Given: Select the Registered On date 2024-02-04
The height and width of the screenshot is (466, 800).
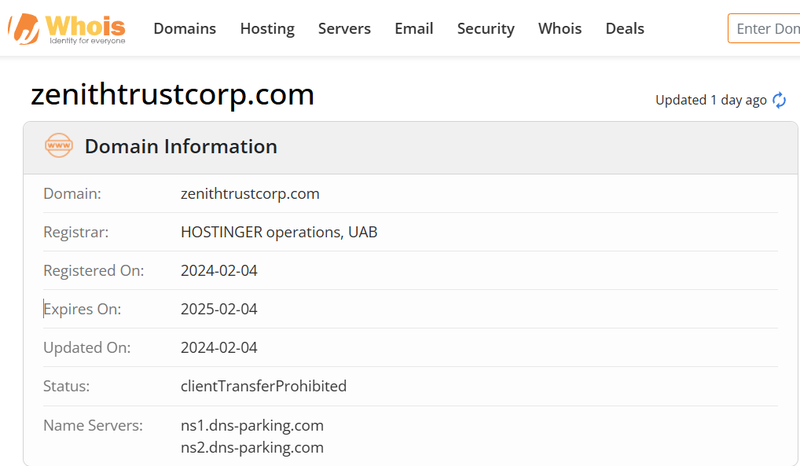Looking at the screenshot, I should tap(219, 271).
